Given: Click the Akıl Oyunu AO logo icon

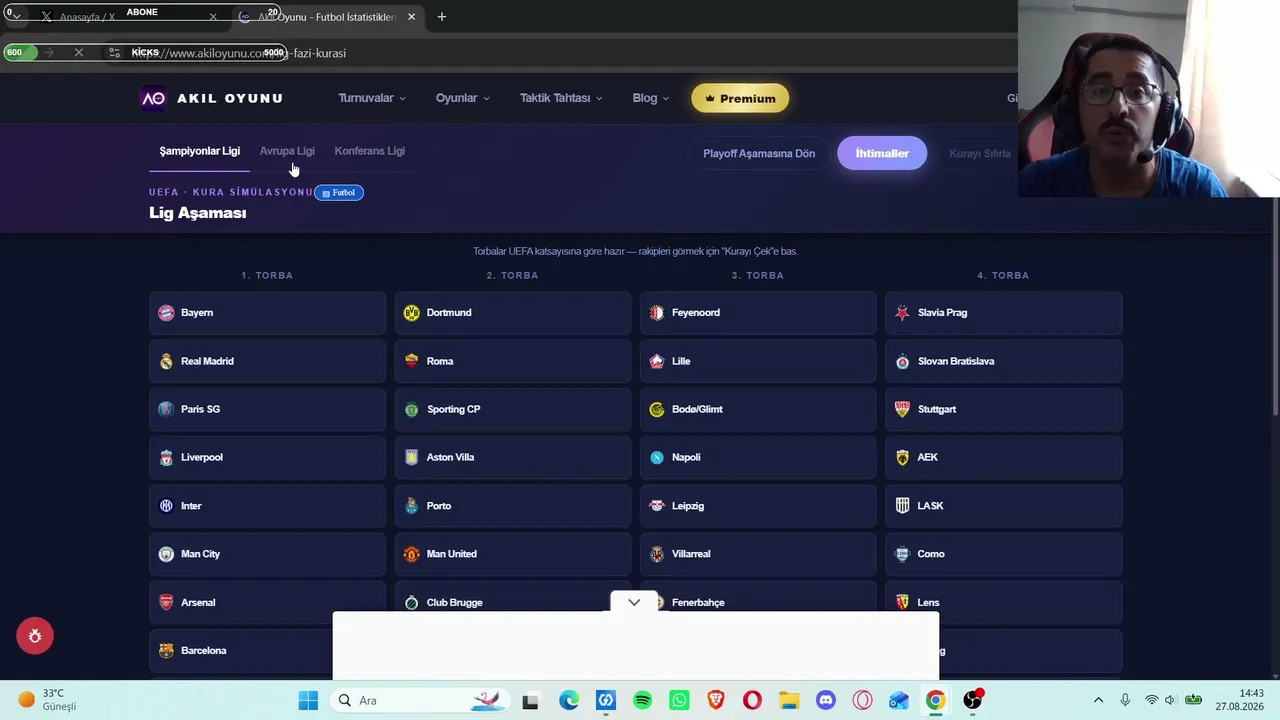Looking at the screenshot, I should [x=153, y=98].
